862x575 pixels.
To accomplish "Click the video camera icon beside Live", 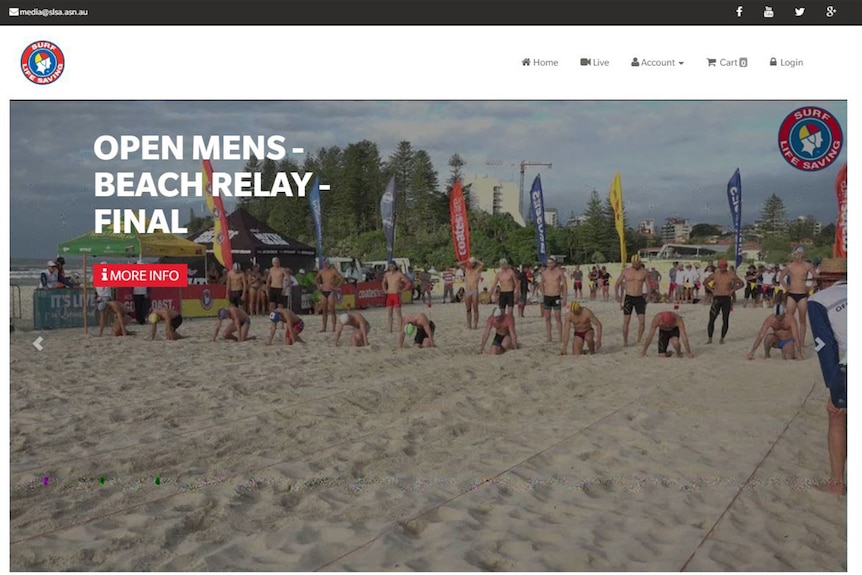I will pos(585,62).
